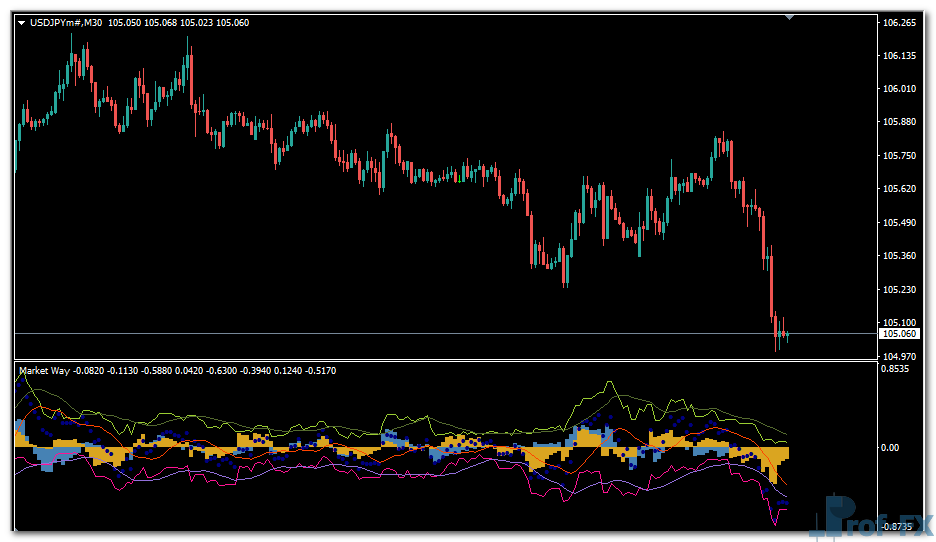Click the 105.490 price axis label
Viewport: 936px width, 542px height.
click(900, 222)
